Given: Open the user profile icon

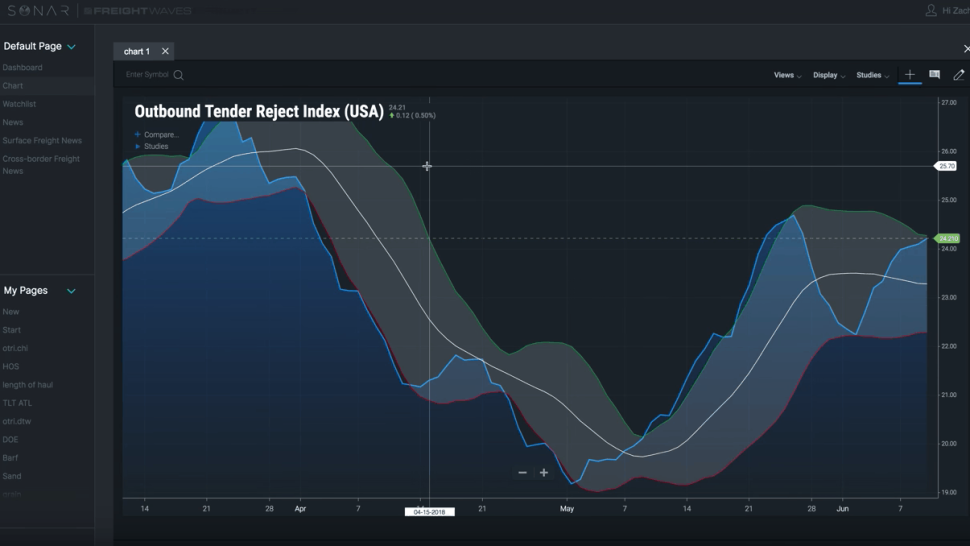Looking at the screenshot, I should tap(930, 11).
